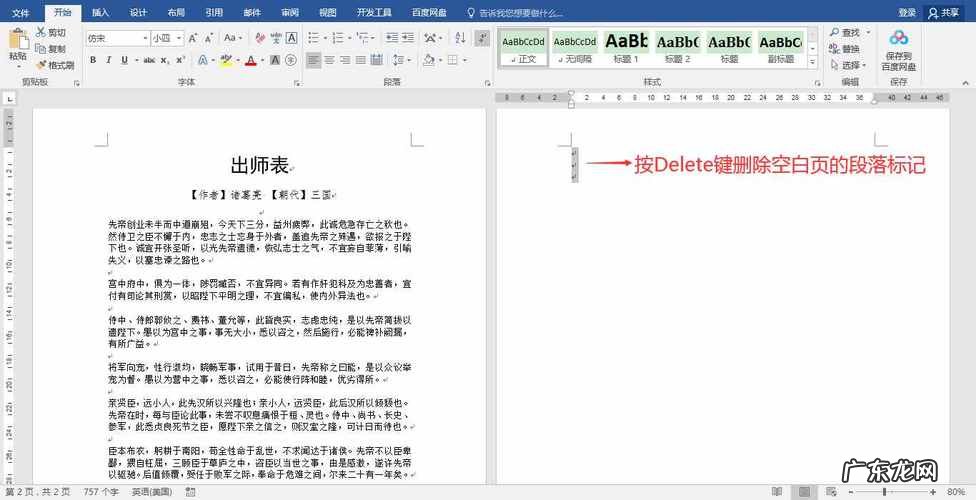Open the font name (仿宋) dropdown
This screenshot has height=500, width=976.
[145, 38]
